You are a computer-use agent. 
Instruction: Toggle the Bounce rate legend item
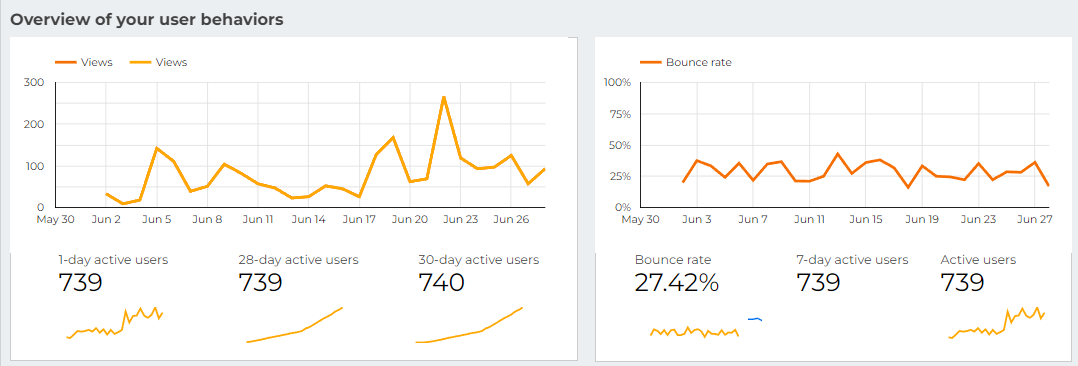(x=686, y=62)
